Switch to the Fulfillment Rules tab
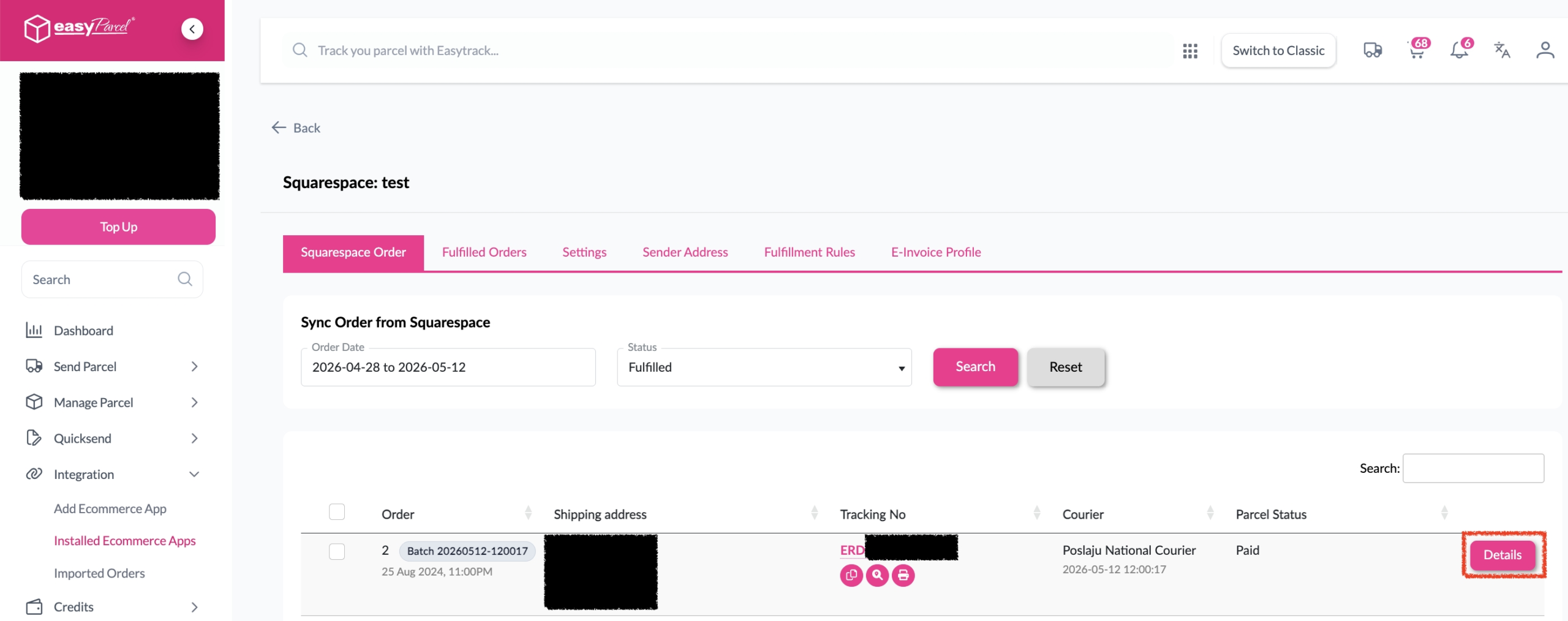This screenshot has width=1568, height=621. point(809,252)
